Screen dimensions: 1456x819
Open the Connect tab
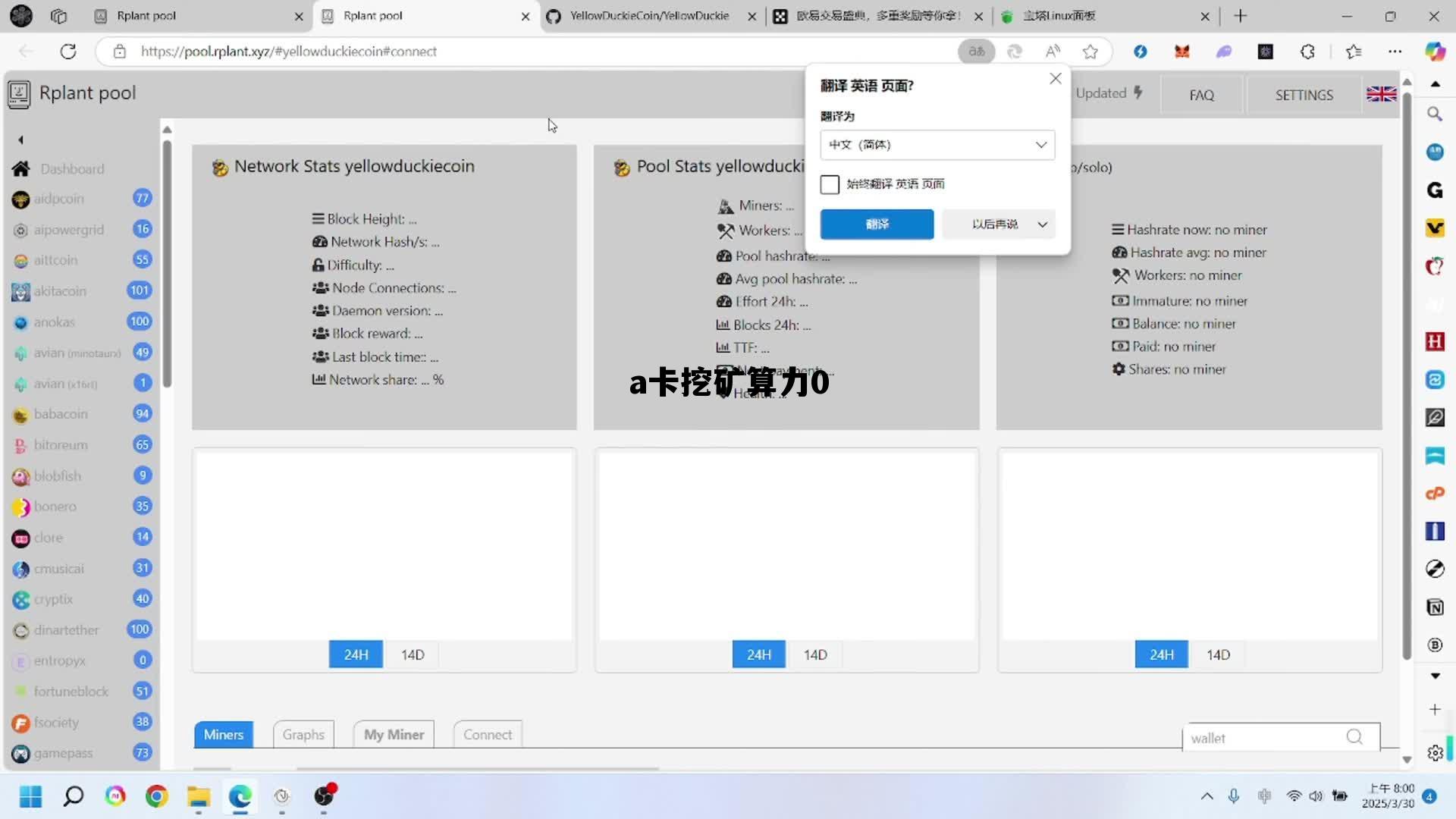coord(488,734)
